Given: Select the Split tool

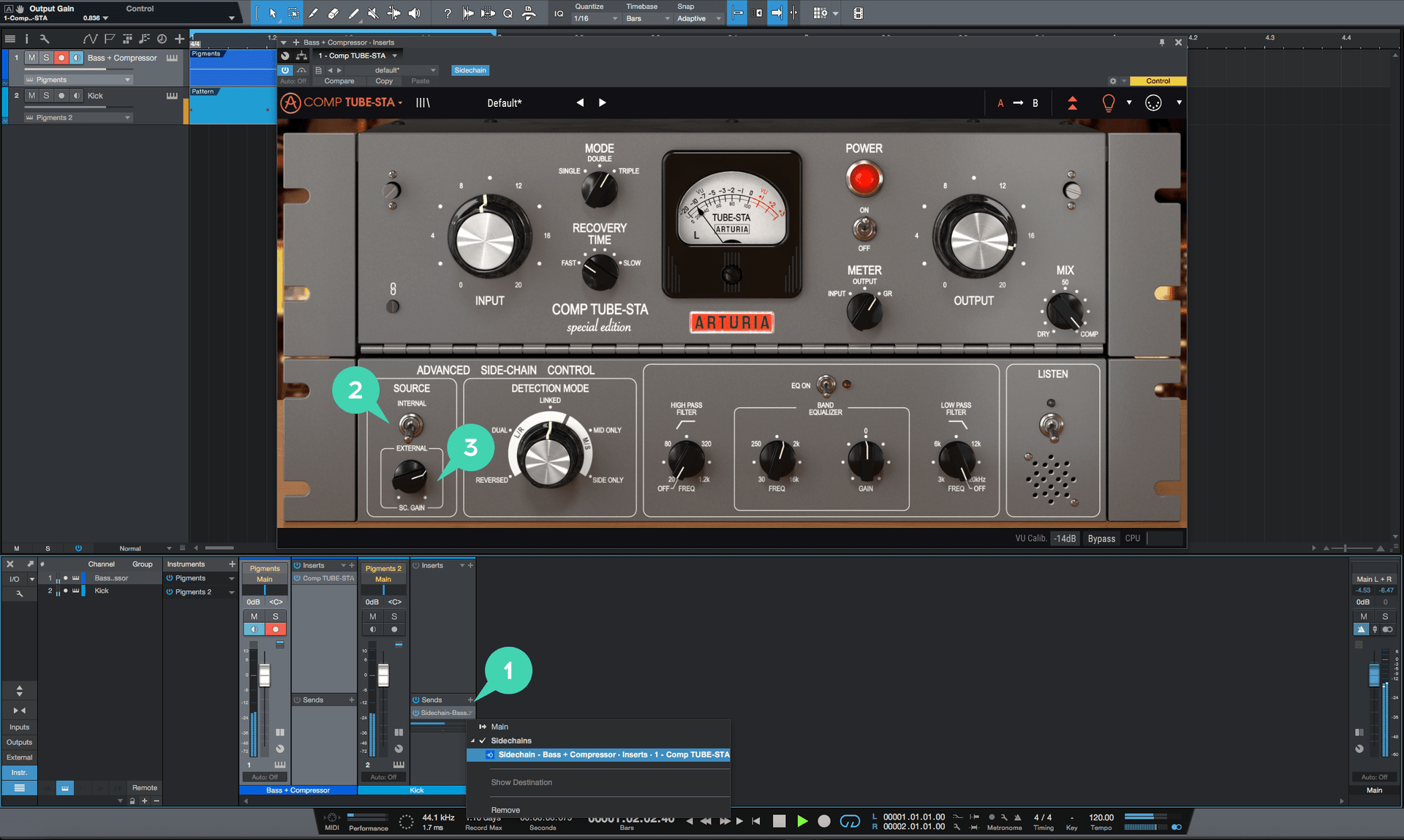Looking at the screenshot, I should [314, 12].
